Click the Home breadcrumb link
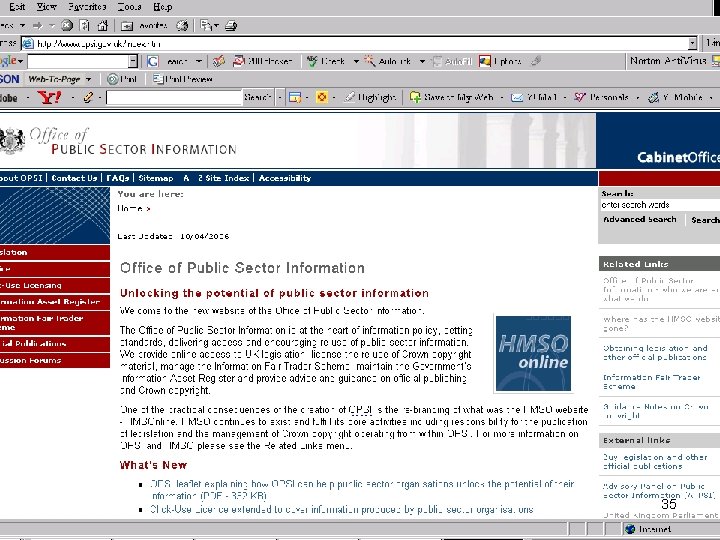 pyautogui.click(x=130, y=208)
